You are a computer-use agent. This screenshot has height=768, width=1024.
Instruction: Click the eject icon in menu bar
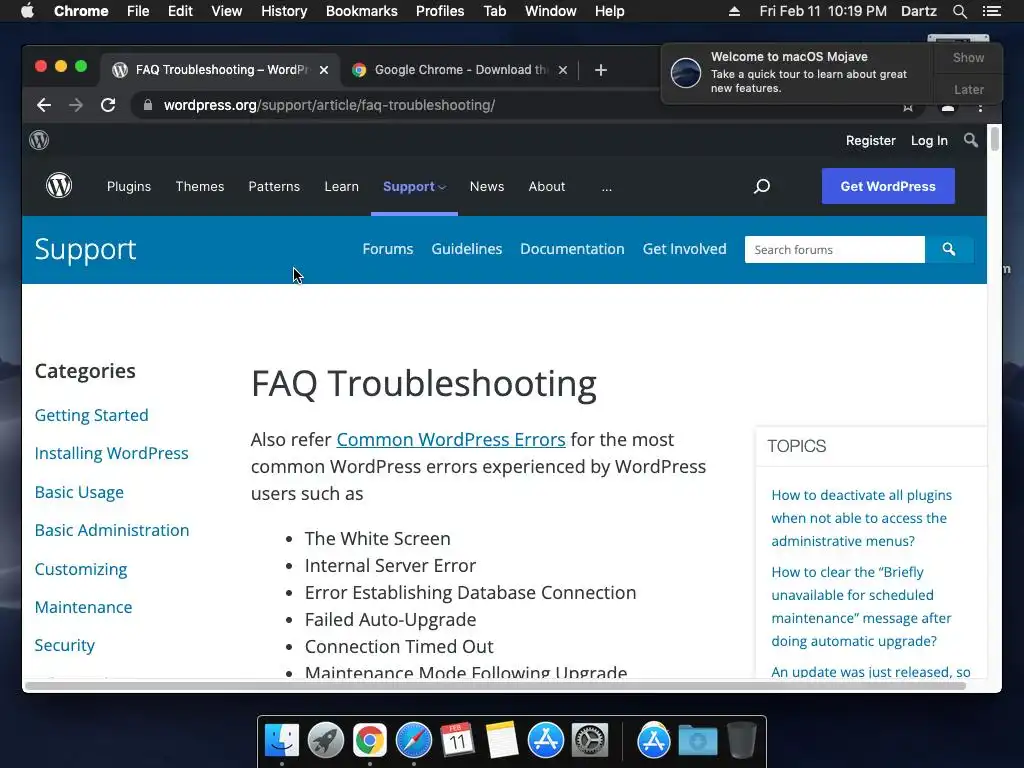[734, 11]
